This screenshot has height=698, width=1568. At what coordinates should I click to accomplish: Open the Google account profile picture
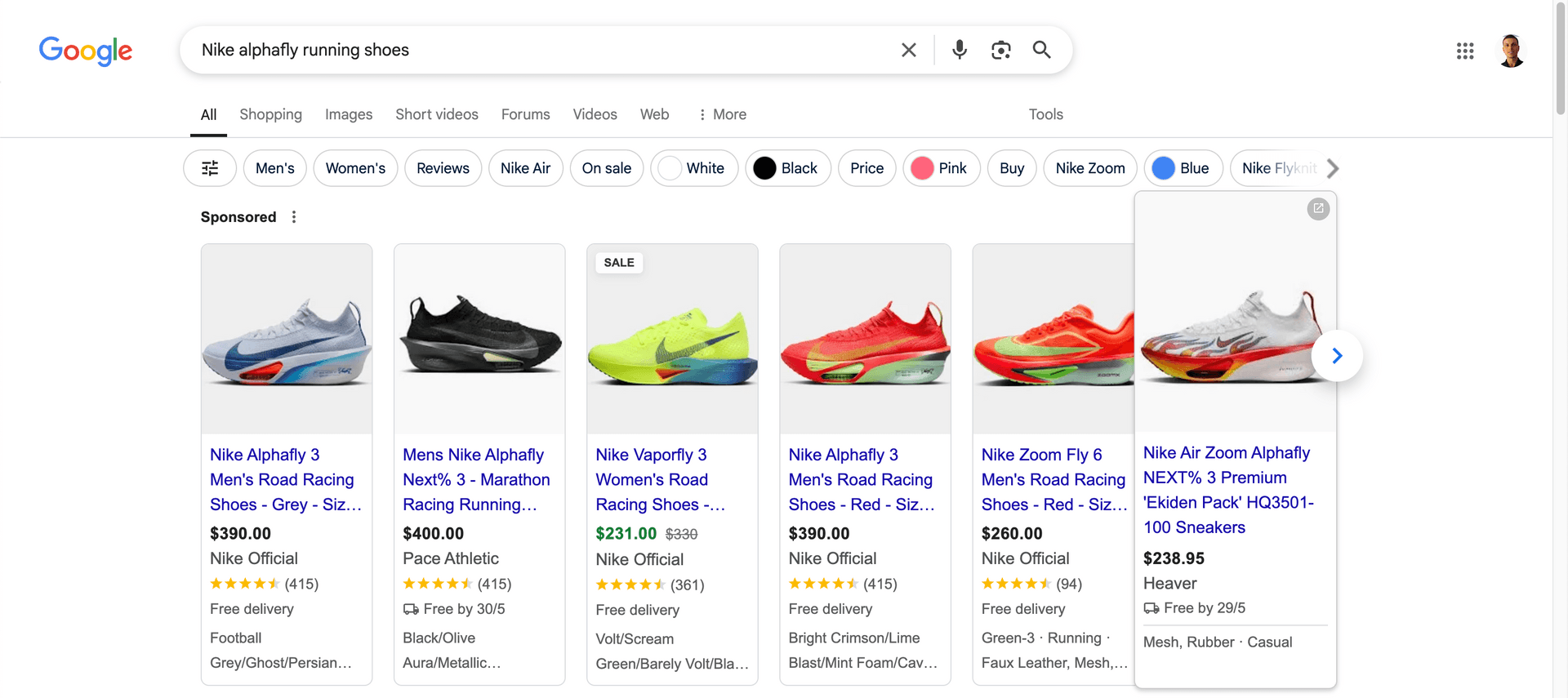(x=1511, y=51)
